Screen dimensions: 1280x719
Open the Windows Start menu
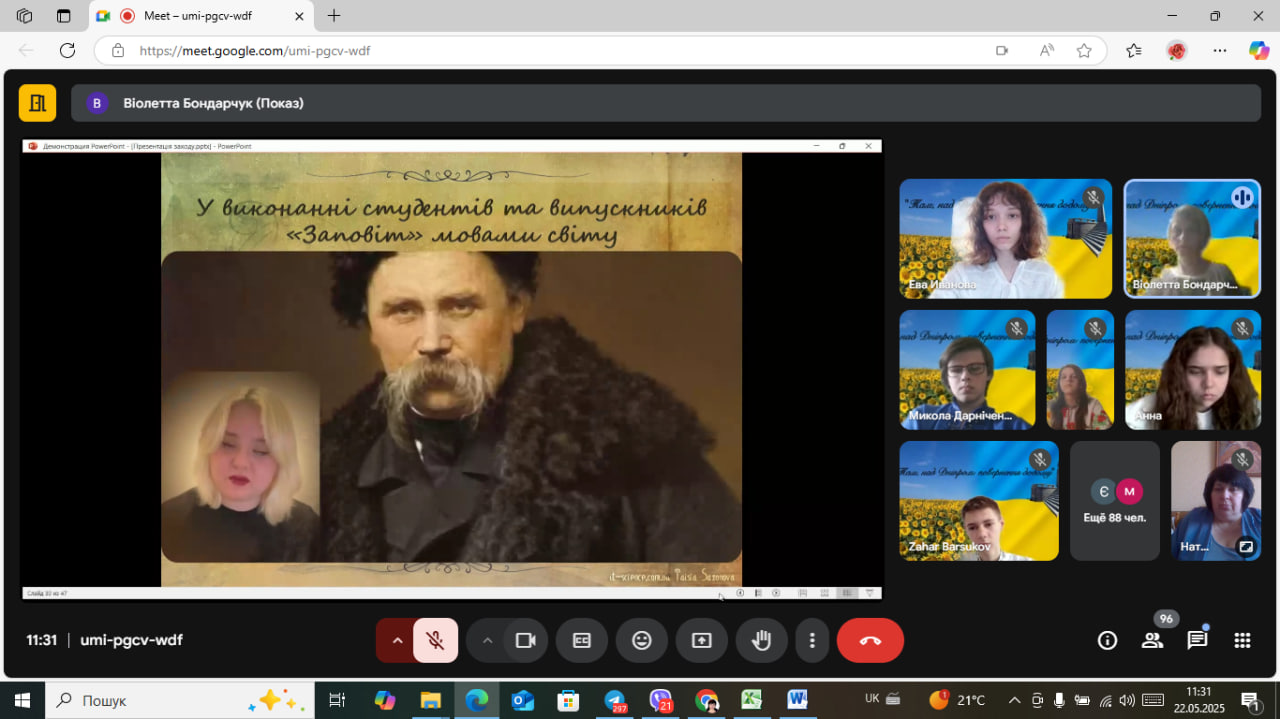tap(22, 700)
